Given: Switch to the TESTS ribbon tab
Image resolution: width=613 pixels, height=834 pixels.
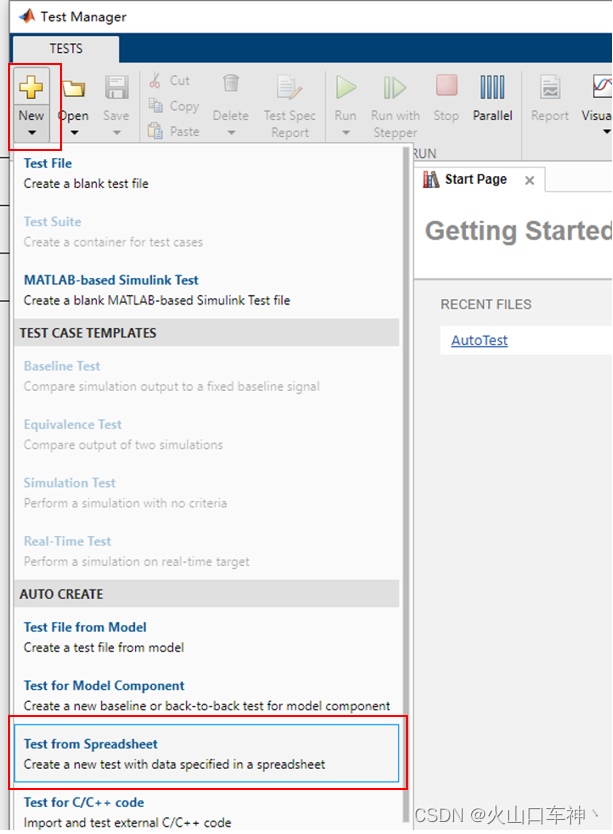Looking at the screenshot, I should (66, 49).
